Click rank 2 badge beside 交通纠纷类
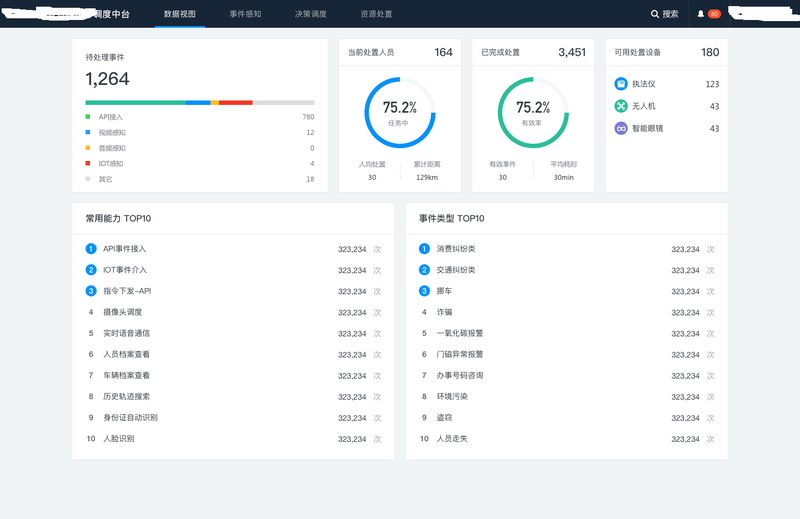Viewport: 800px width, 519px height. [x=424, y=270]
